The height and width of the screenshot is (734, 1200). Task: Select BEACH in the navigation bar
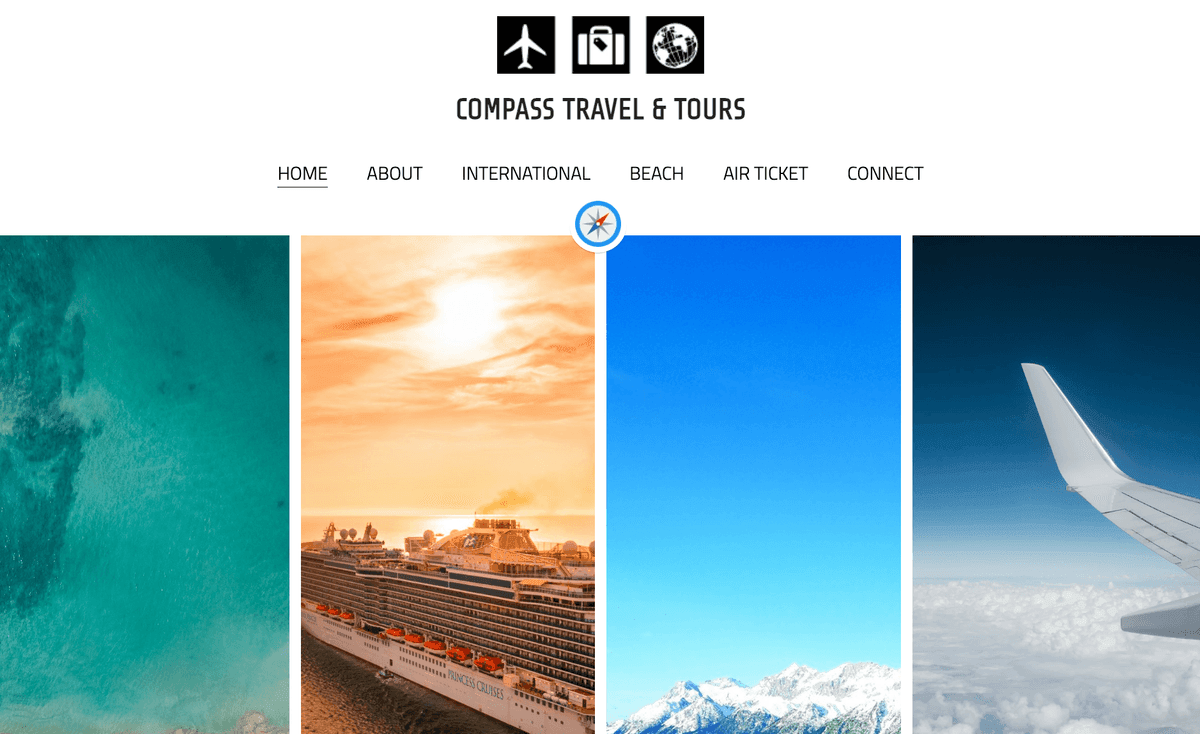tap(657, 174)
